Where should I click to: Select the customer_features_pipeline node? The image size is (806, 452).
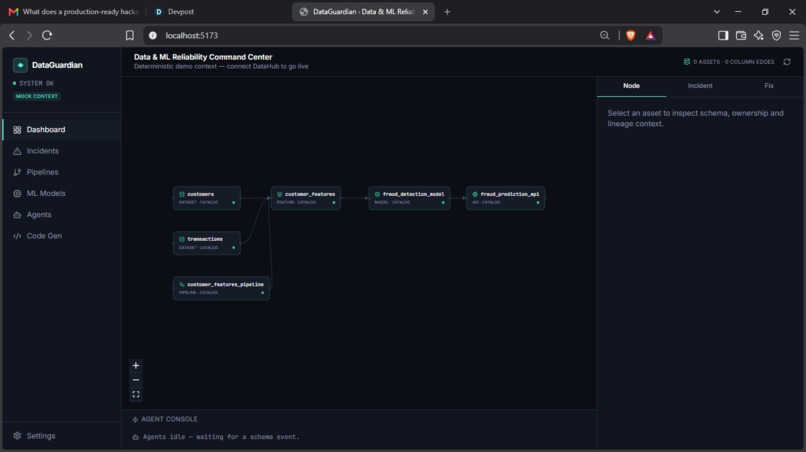[x=222, y=288]
